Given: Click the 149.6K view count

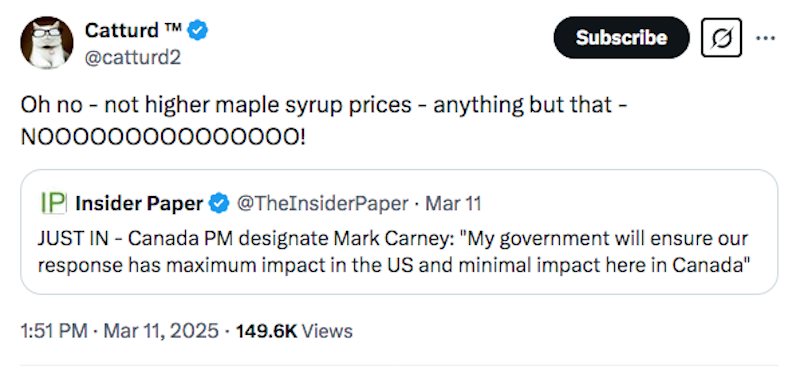Looking at the screenshot, I should (266, 331).
